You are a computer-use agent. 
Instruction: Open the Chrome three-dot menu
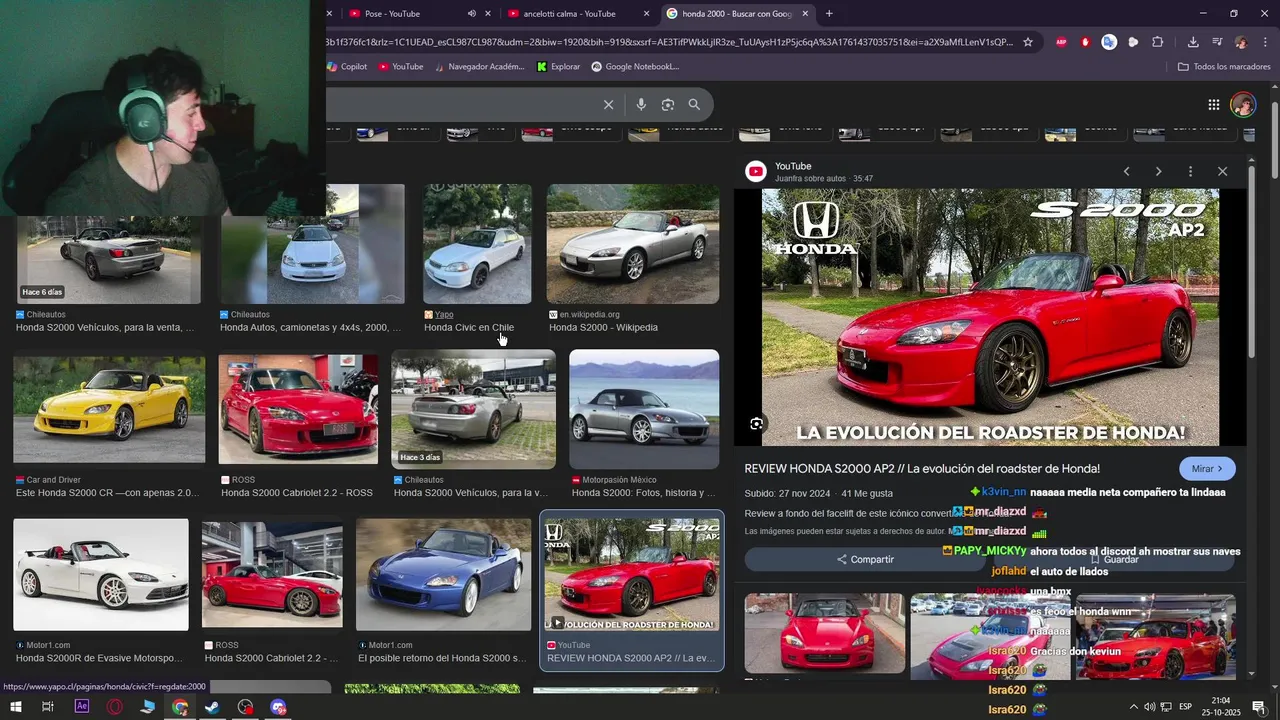click(1266, 42)
